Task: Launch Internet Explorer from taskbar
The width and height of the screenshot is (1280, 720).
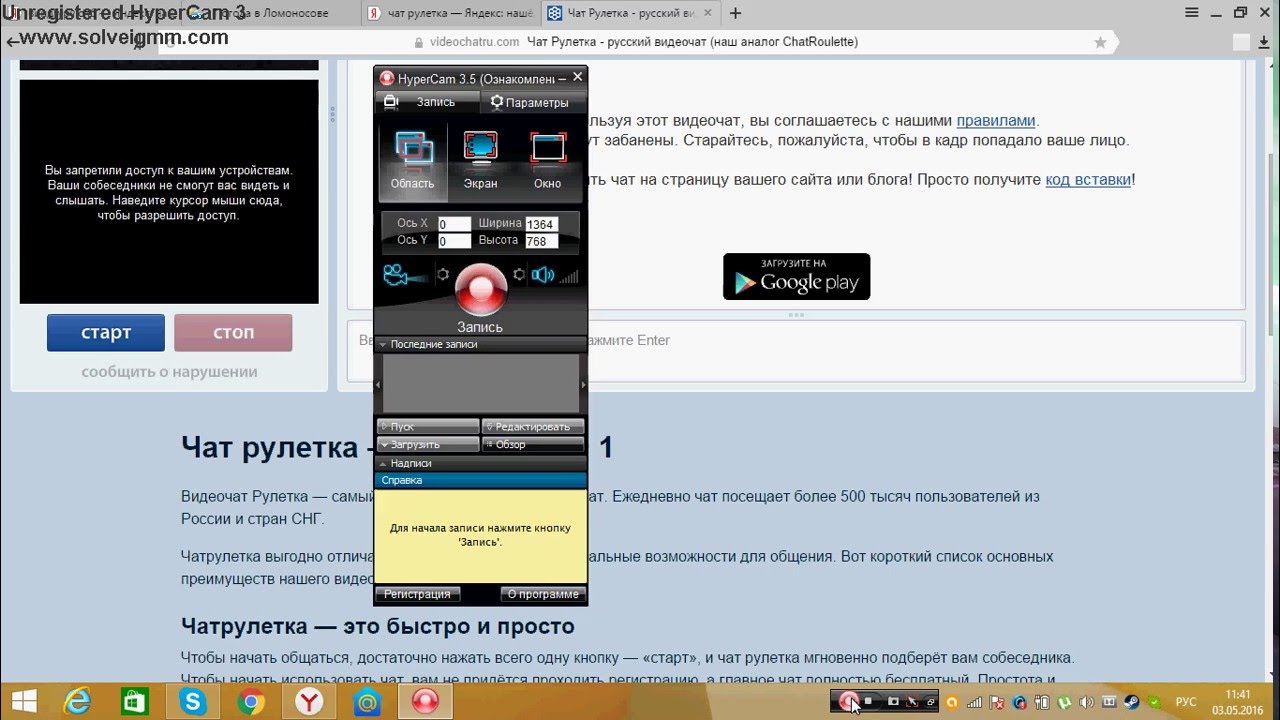Action: click(x=76, y=703)
